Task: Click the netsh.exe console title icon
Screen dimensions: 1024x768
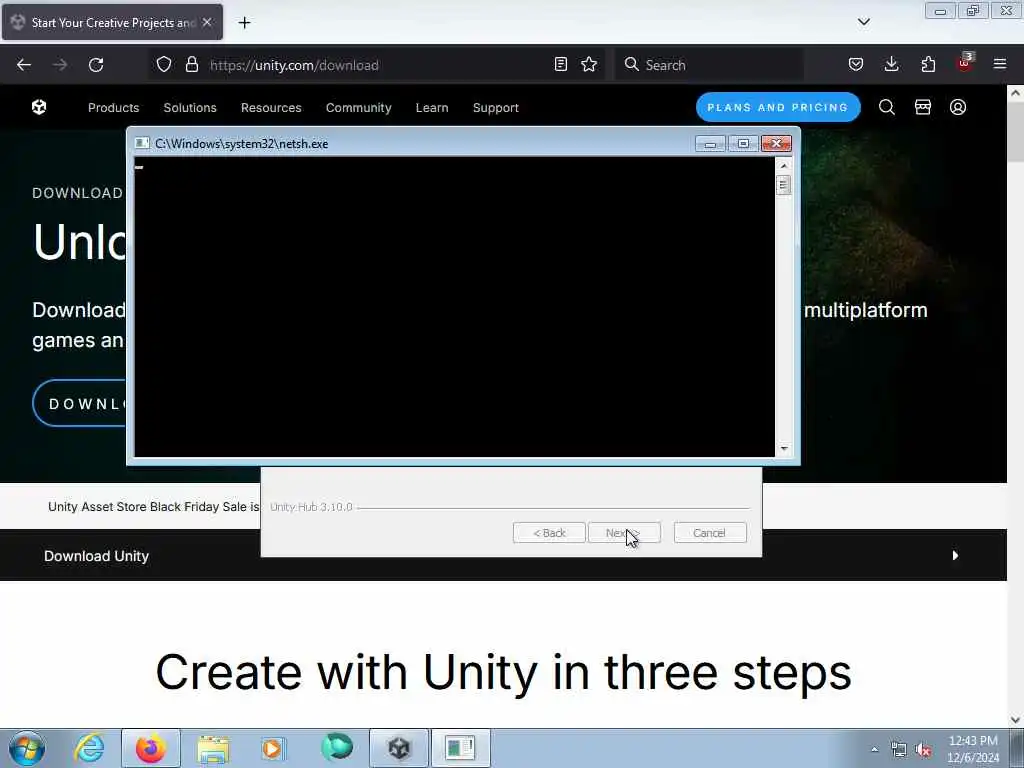Action: tap(142, 143)
